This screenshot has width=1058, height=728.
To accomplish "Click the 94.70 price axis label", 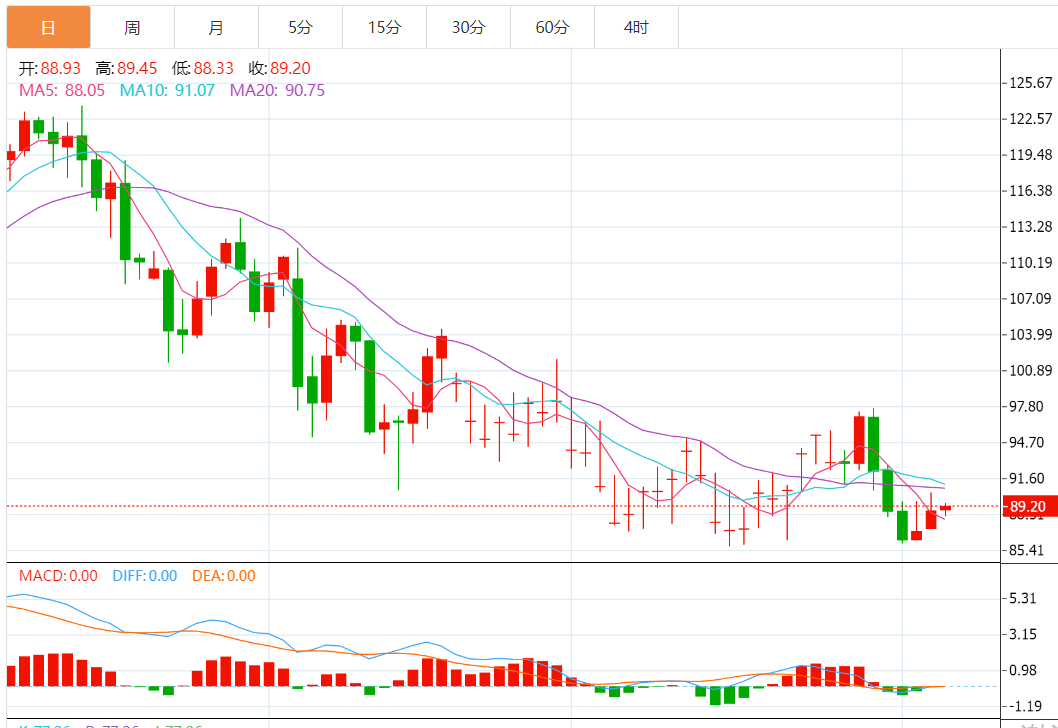I will pyautogui.click(x=1026, y=442).
